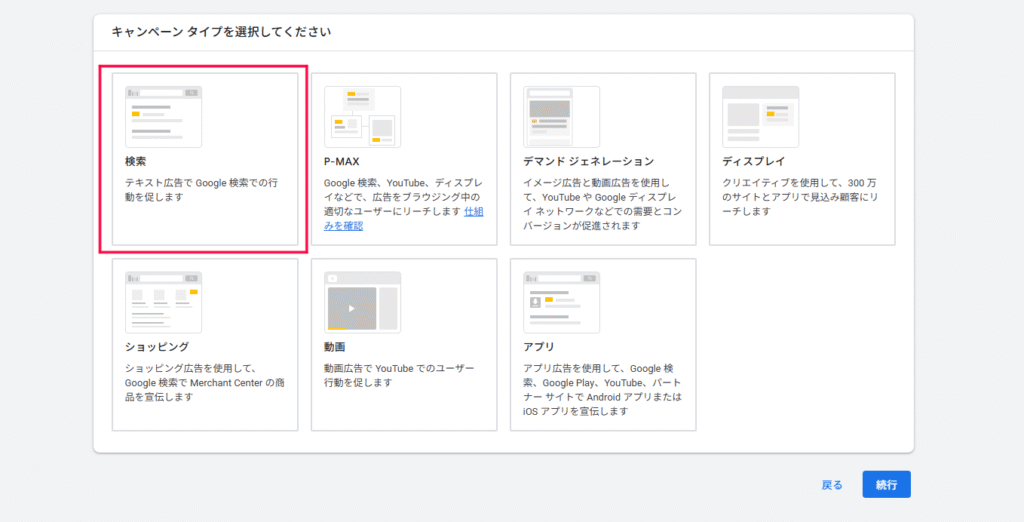Screen dimensions: 1024x522
Task: Open the 仕組みを確認 link
Action: [x=404, y=219]
